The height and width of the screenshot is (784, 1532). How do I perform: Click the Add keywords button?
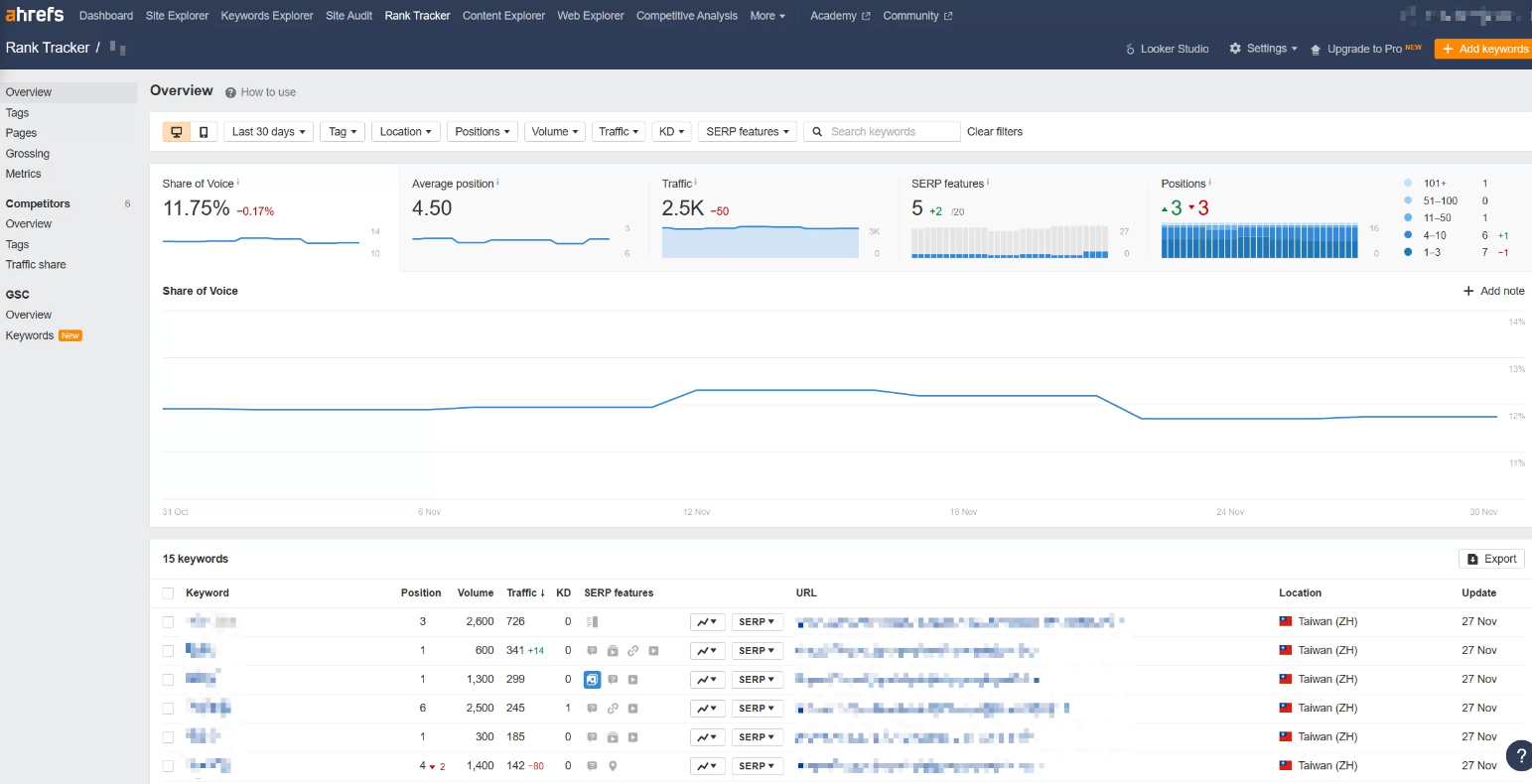[x=1485, y=48]
